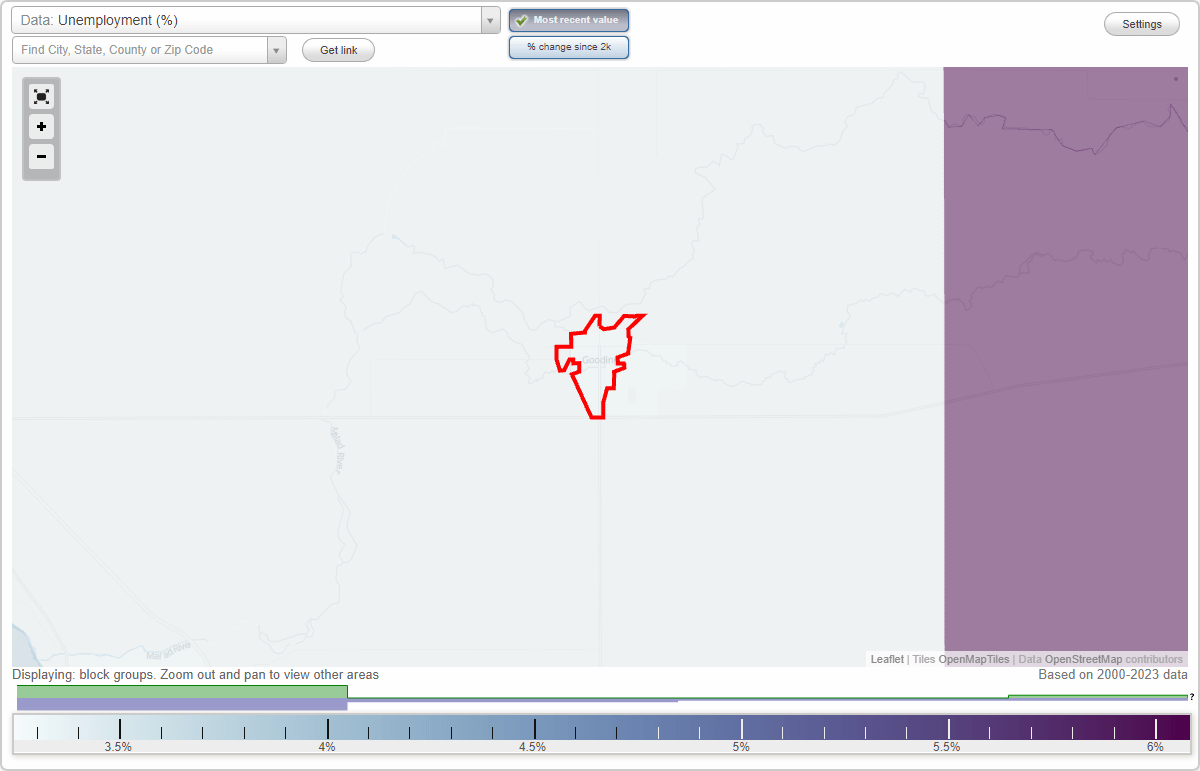Zoom out using the minus icon
Viewport: 1200px width, 771px height.
[x=41, y=157]
